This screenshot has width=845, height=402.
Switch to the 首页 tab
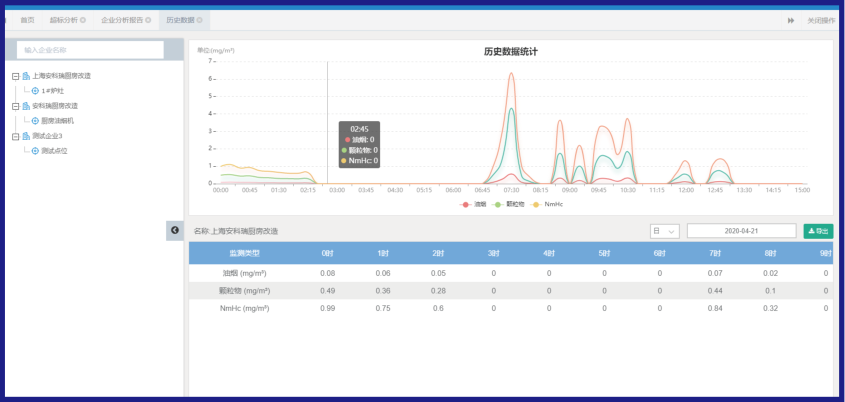[27, 20]
